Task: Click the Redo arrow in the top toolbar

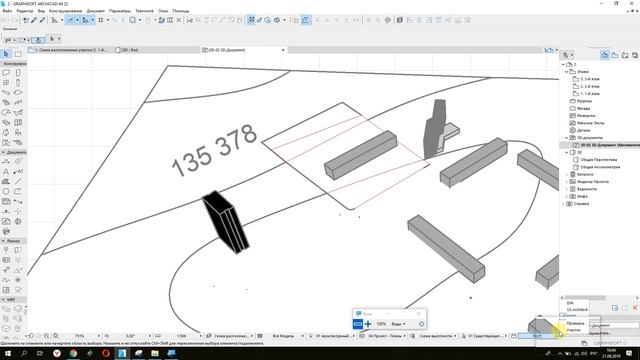Action: 14,20
